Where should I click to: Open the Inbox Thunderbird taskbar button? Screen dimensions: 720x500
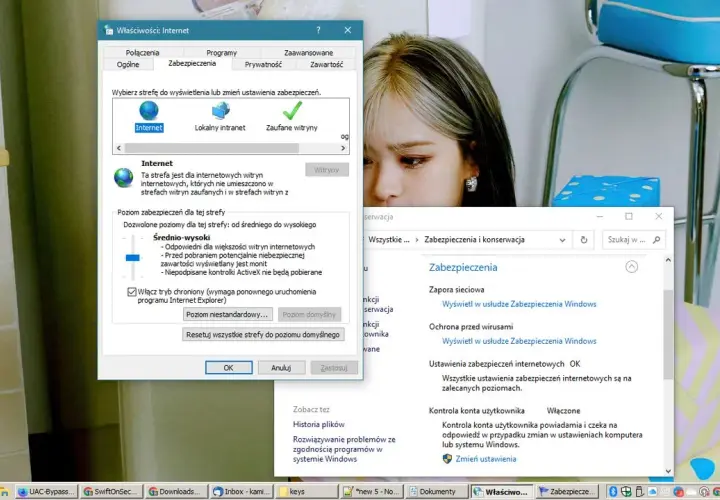click(242, 492)
